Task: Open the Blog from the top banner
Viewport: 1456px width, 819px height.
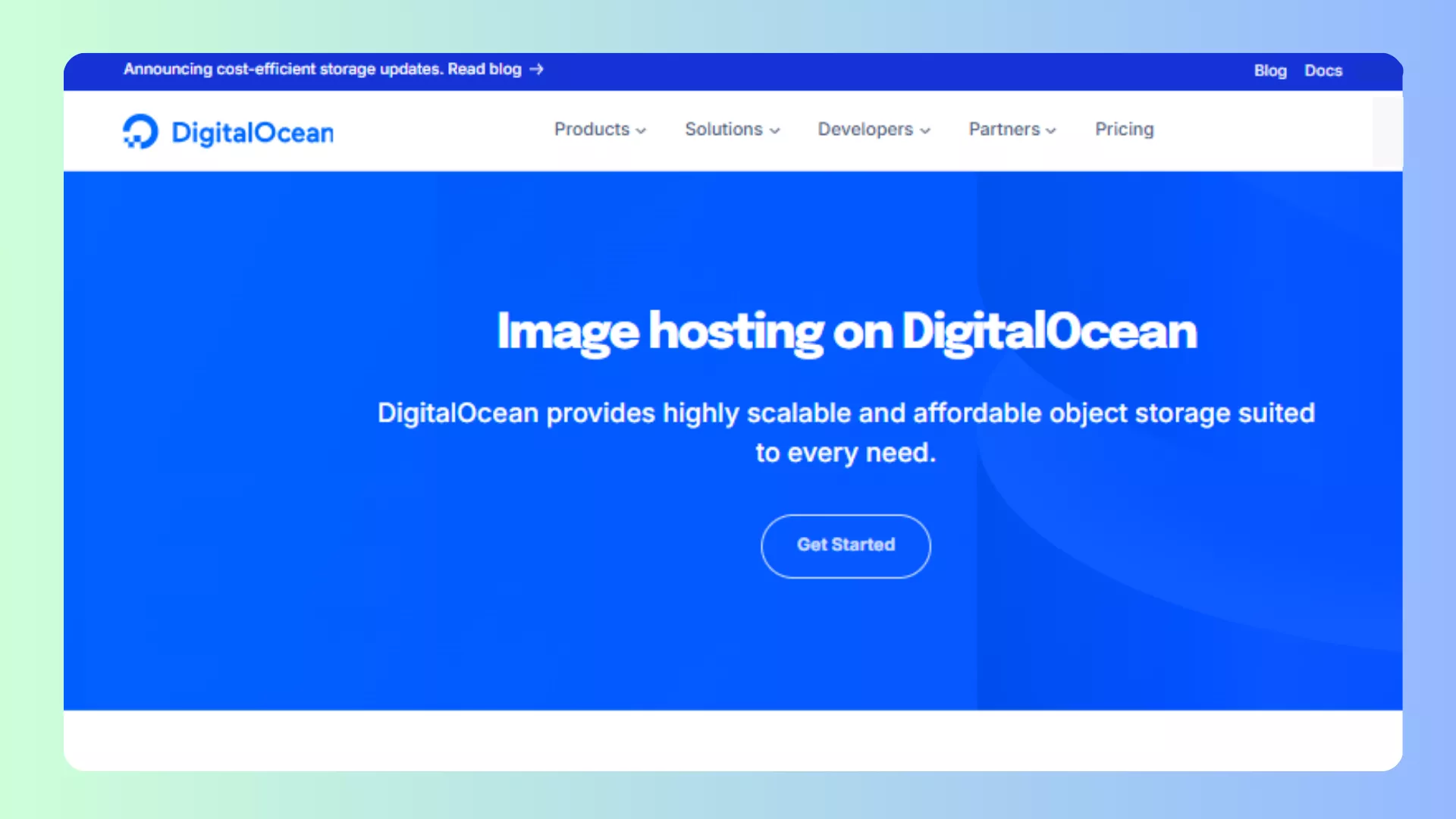Action: click(1270, 71)
